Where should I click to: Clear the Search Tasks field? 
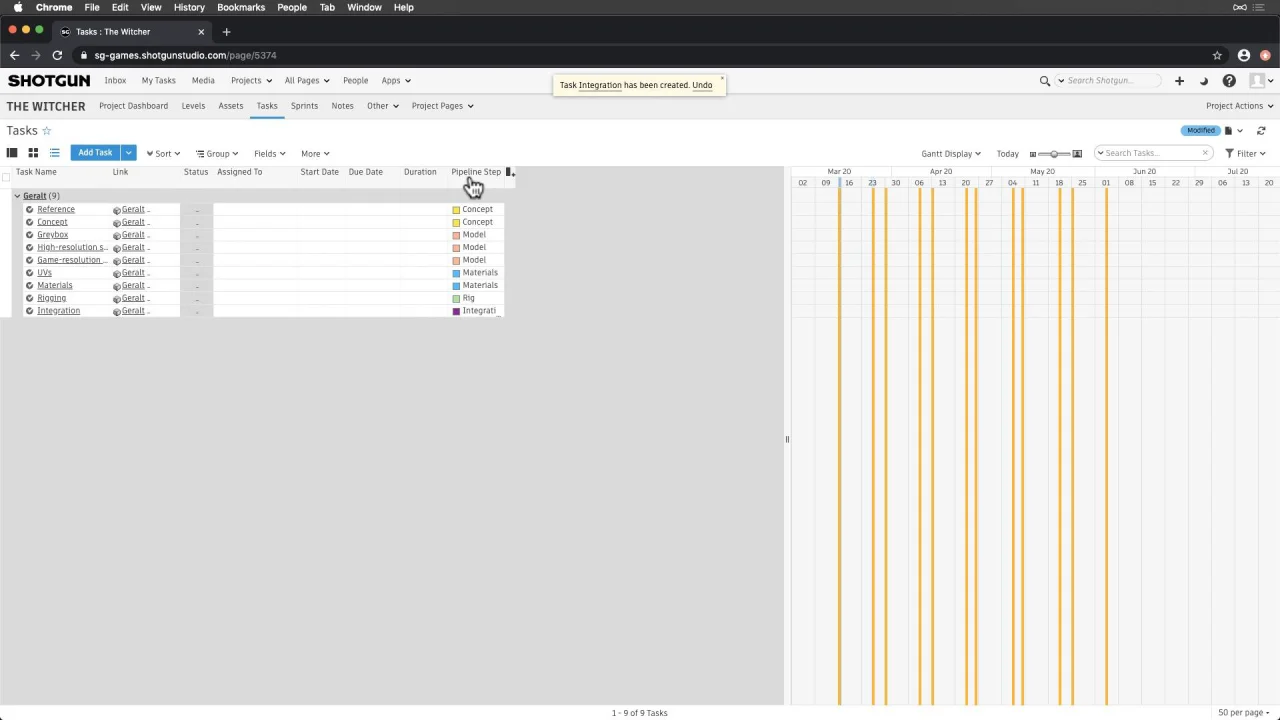pos(1205,153)
